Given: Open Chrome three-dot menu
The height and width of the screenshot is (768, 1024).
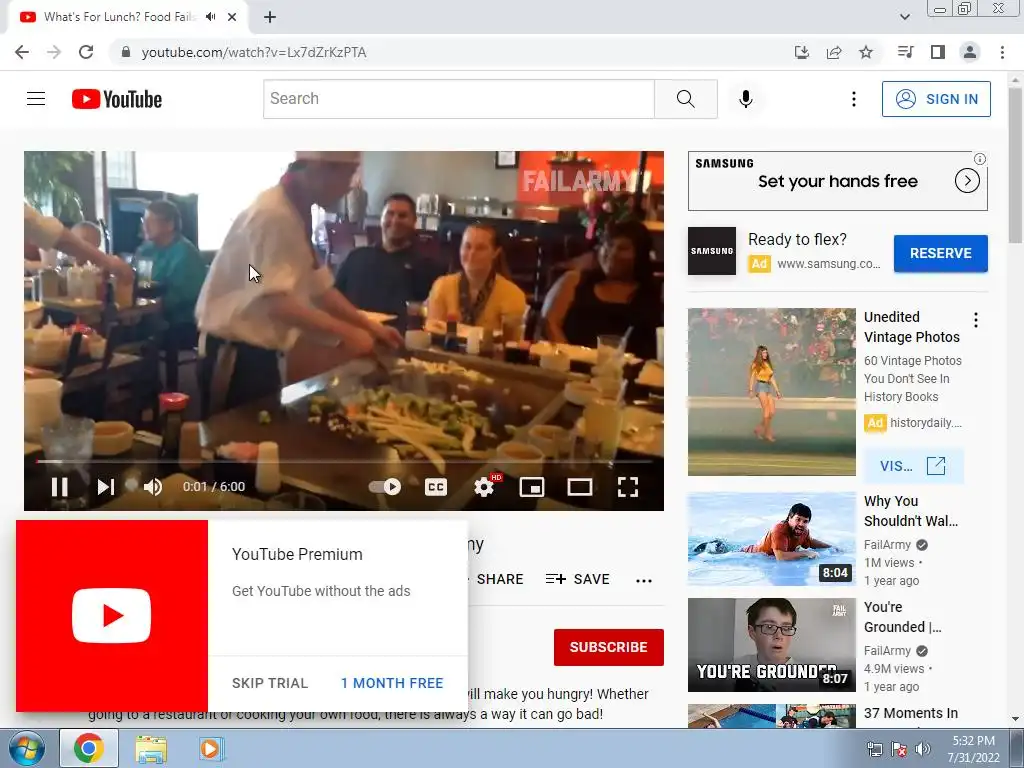Looking at the screenshot, I should [1002, 52].
